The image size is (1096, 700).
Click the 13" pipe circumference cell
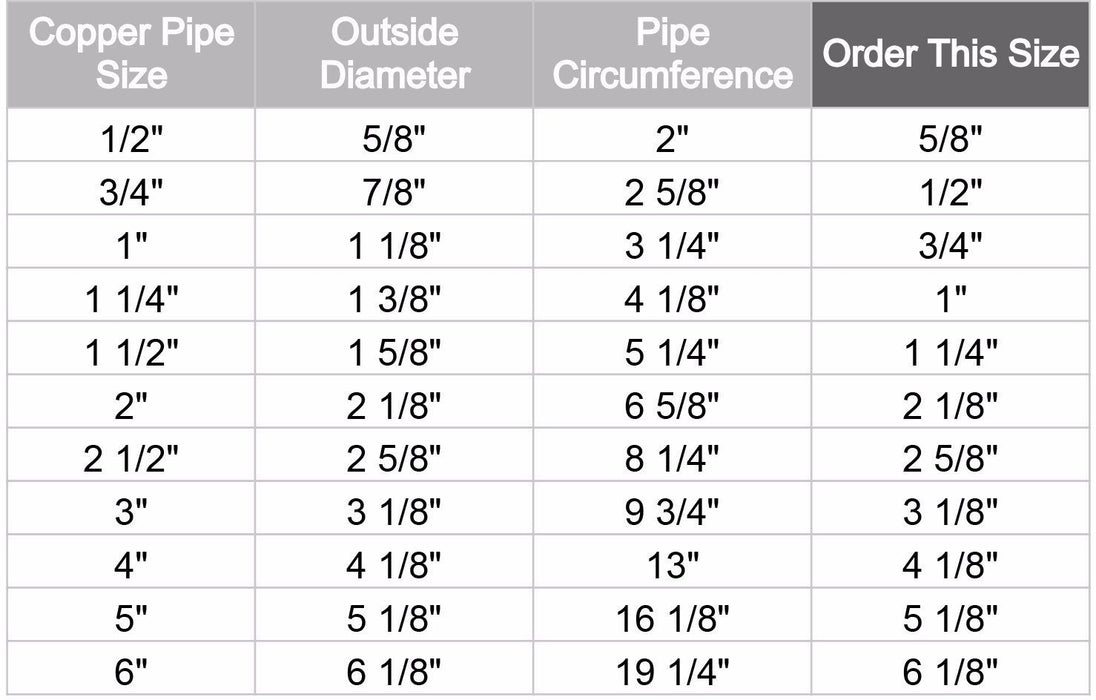coord(672,568)
